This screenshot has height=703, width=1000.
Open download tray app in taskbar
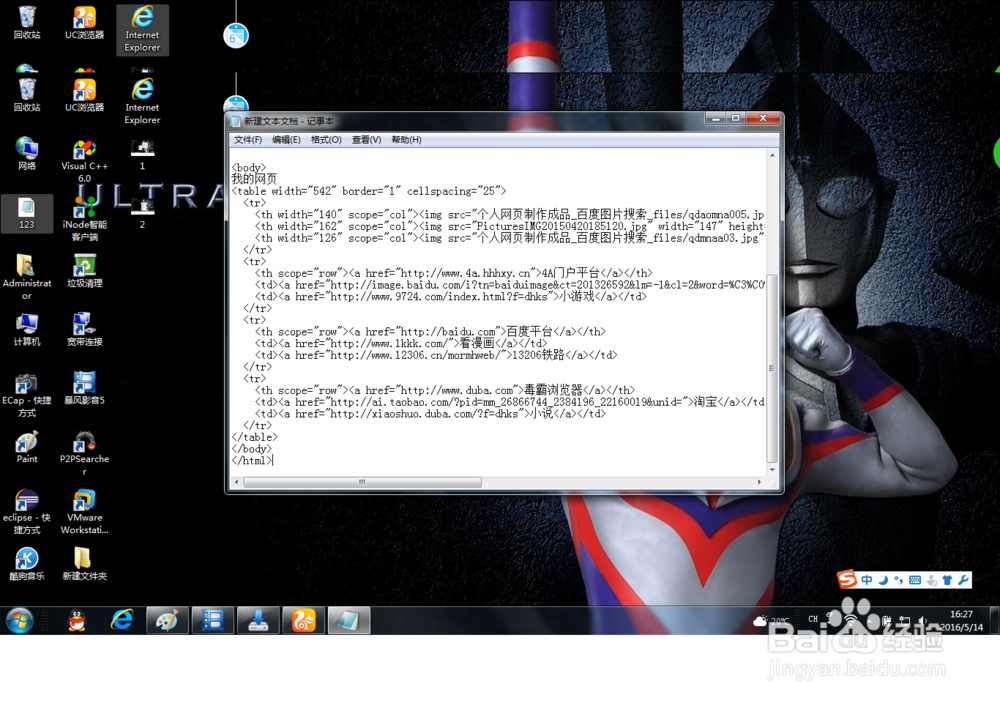click(258, 620)
